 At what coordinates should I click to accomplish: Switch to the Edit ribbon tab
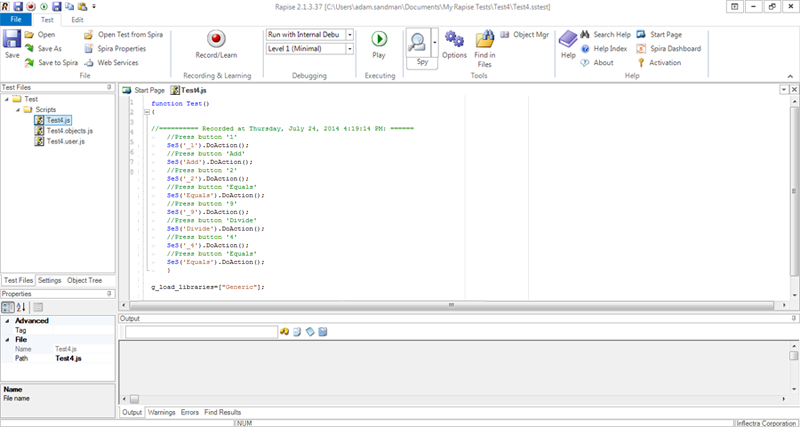tap(77, 20)
